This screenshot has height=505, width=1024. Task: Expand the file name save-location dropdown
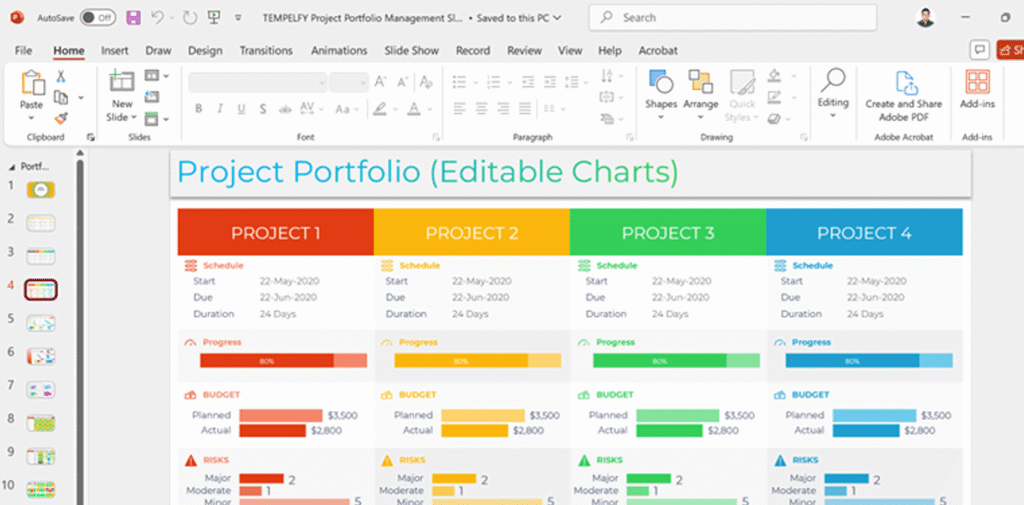tap(557, 18)
